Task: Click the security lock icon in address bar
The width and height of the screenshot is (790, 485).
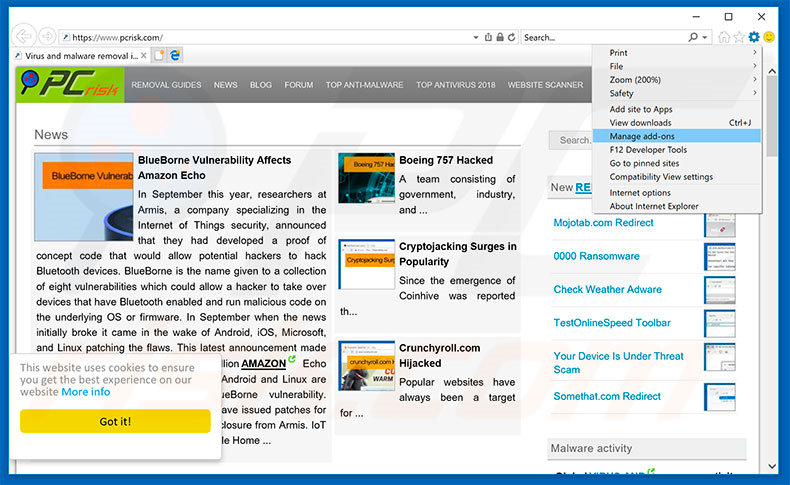Action: point(500,37)
